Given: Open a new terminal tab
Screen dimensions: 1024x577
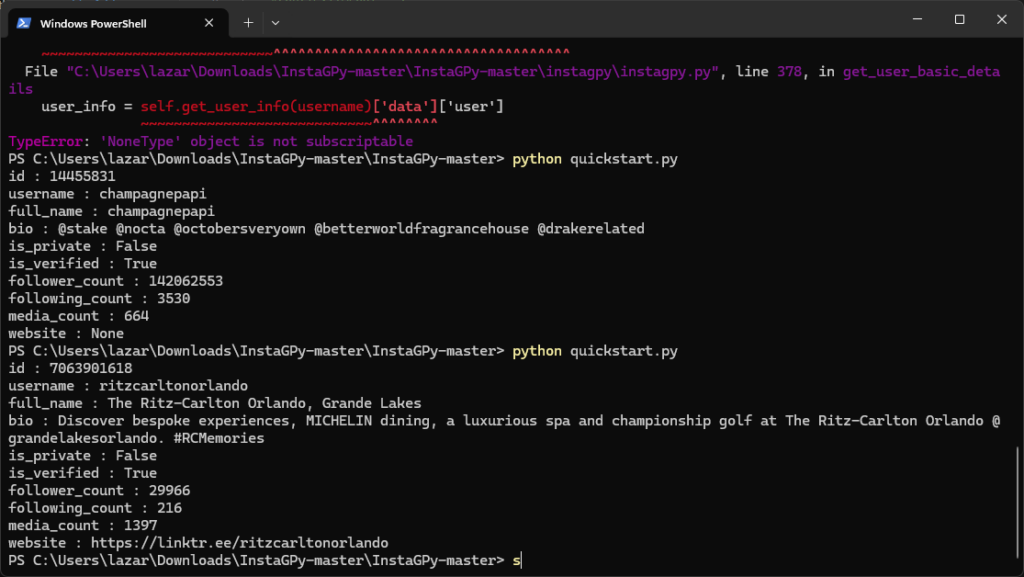Looking at the screenshot, I should 248,22.
